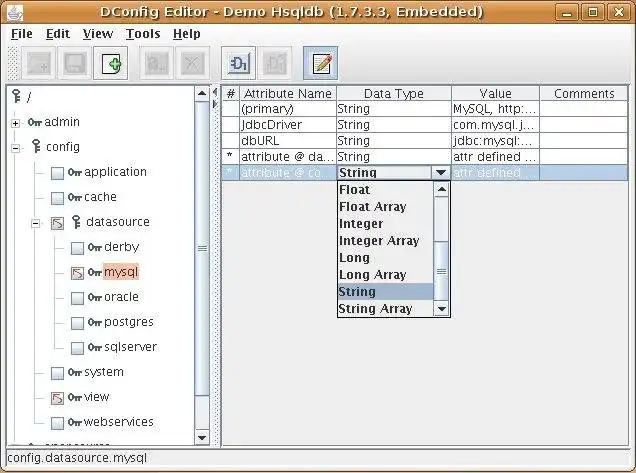This screenshot has width=636, height=473.
Task: Open the View menu
Action: (x=98, y=34)
